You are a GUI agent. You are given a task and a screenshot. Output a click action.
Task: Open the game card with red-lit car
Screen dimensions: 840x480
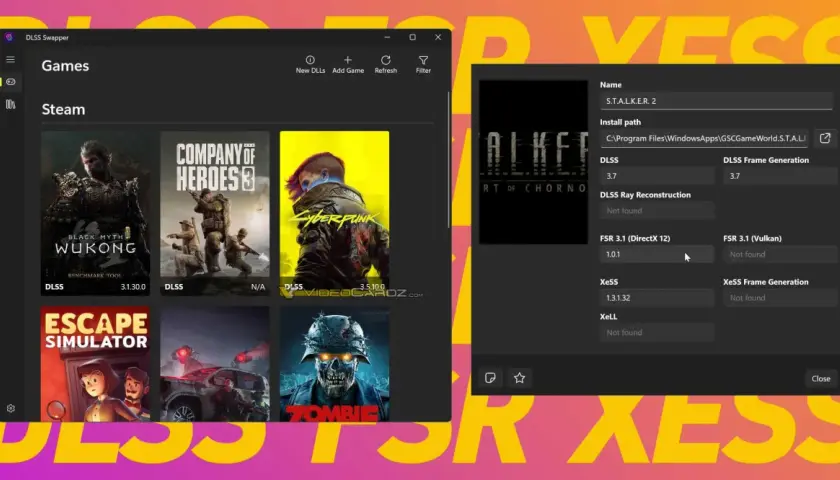pos(215,364)
